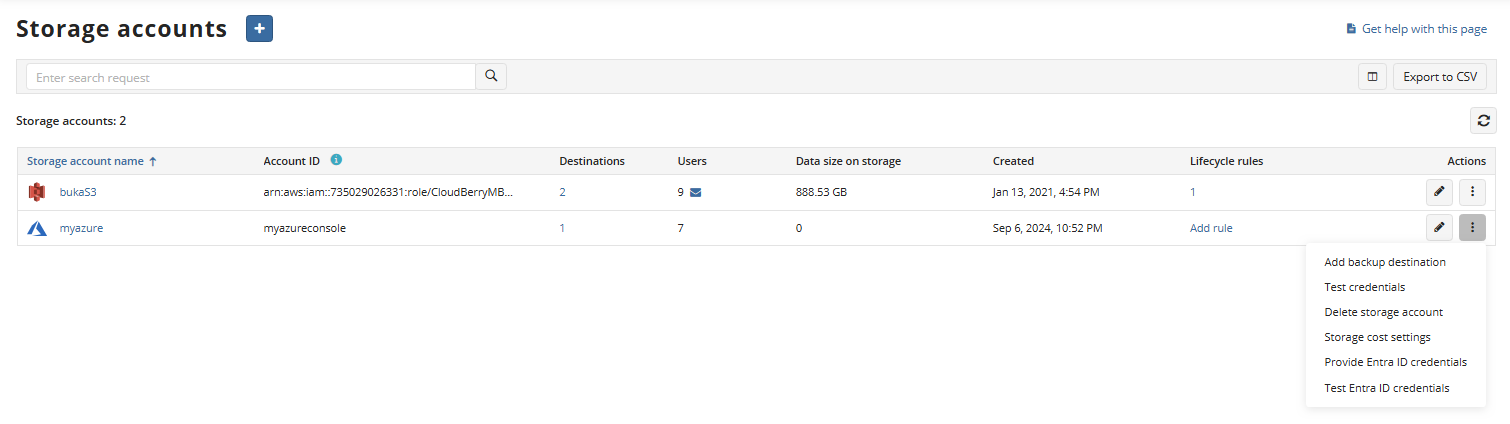Choose Provide Entra ID credentials
The height and width of the screenshot is (424, 1510).
coord(1395,362)
